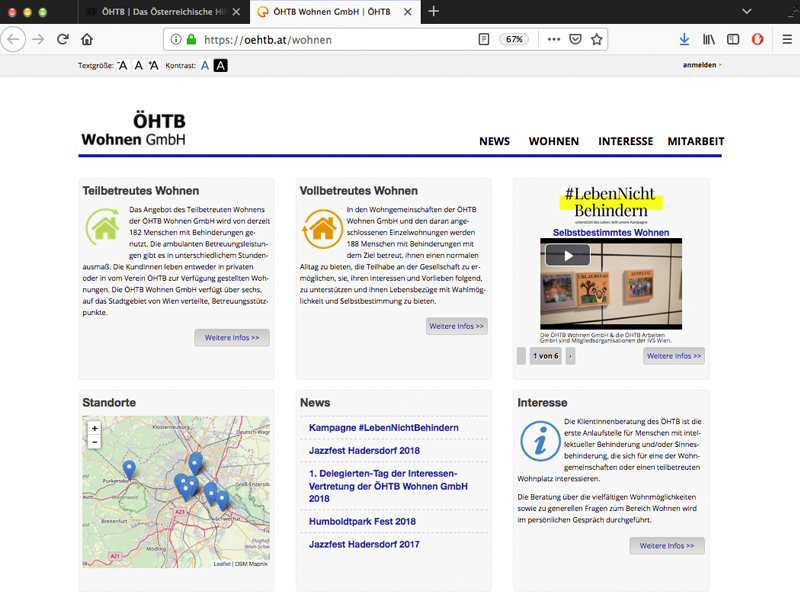Zoom out on the Standorte map
This screenshot has height=600, width=800.
(94, 441)
